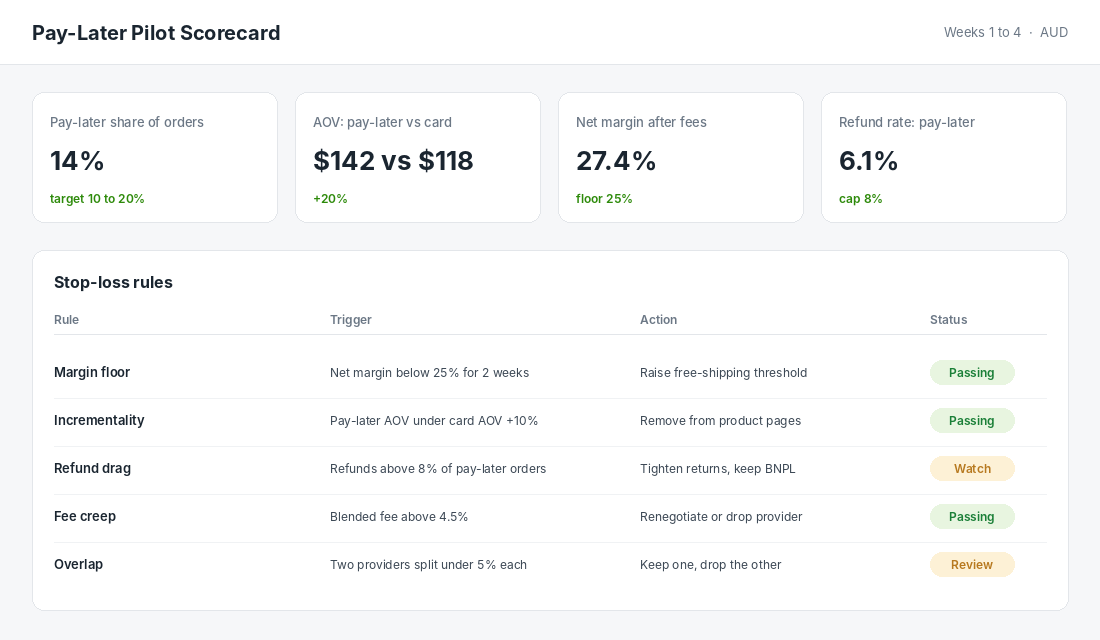Click 'Raise free-shipping threshold' action
The height and width of the screenshot is (640, 1100).
coord(723,373)
